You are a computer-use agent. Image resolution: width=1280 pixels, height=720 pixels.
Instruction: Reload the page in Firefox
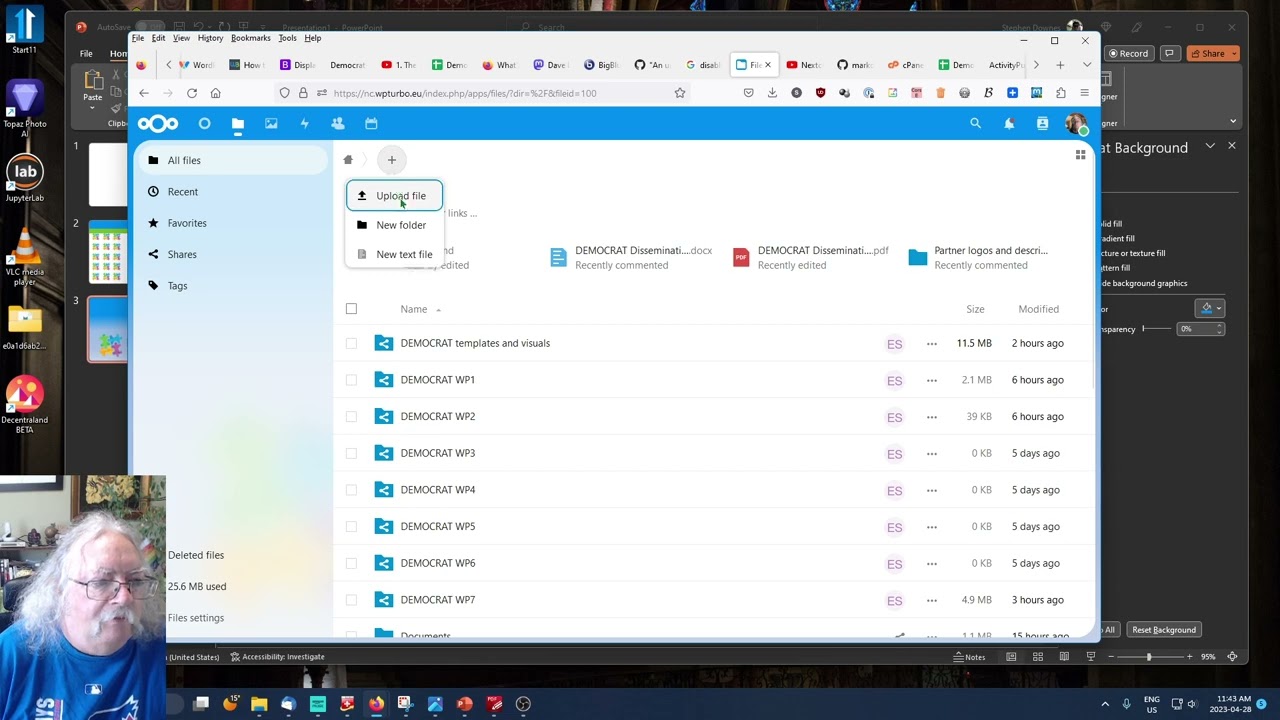coord(192,93)
